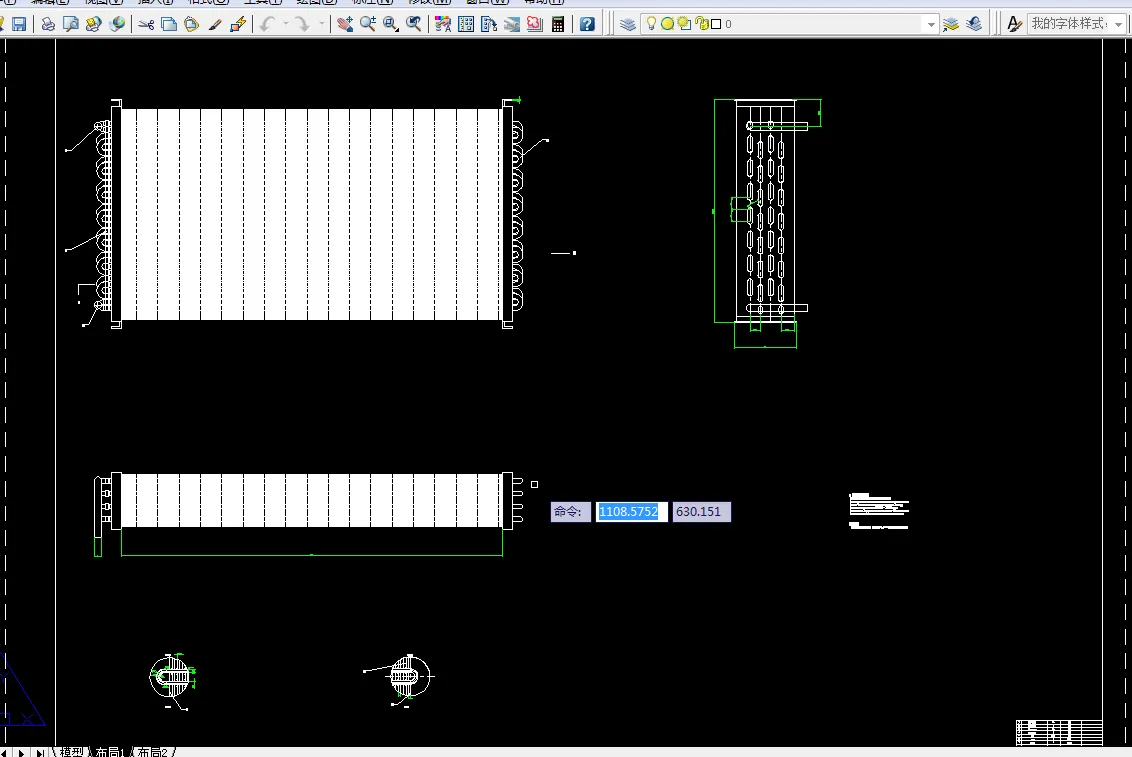Click the Block Editor lightning icon

tap(238, 24)
